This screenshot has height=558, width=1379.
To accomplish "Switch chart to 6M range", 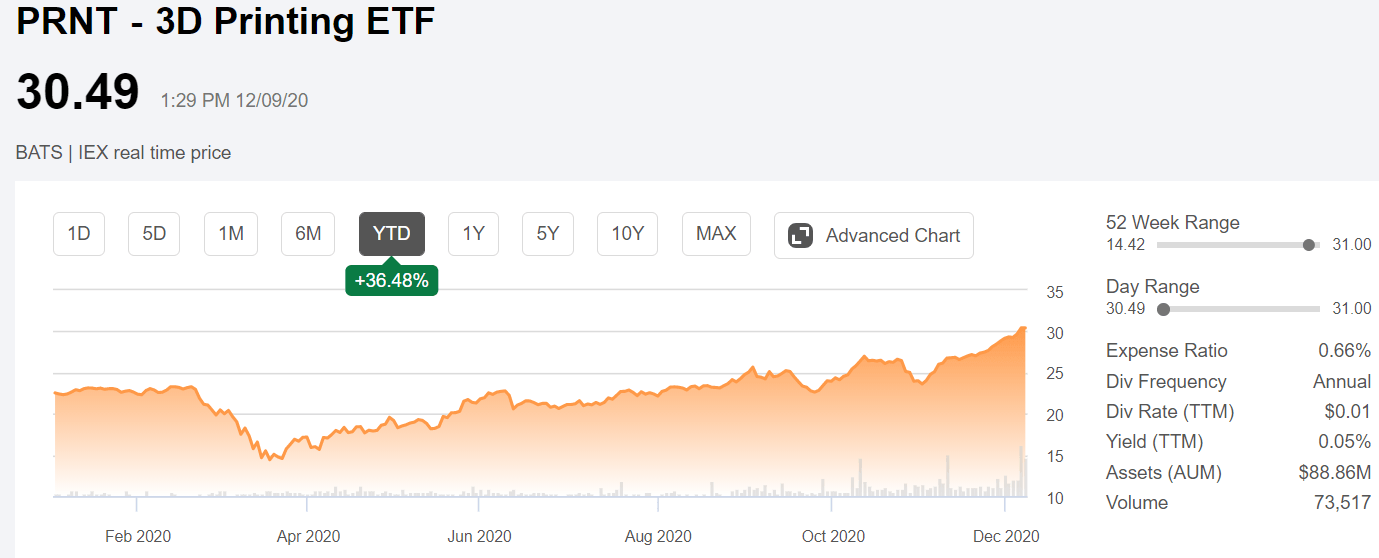I will click(x=308, y=234).
